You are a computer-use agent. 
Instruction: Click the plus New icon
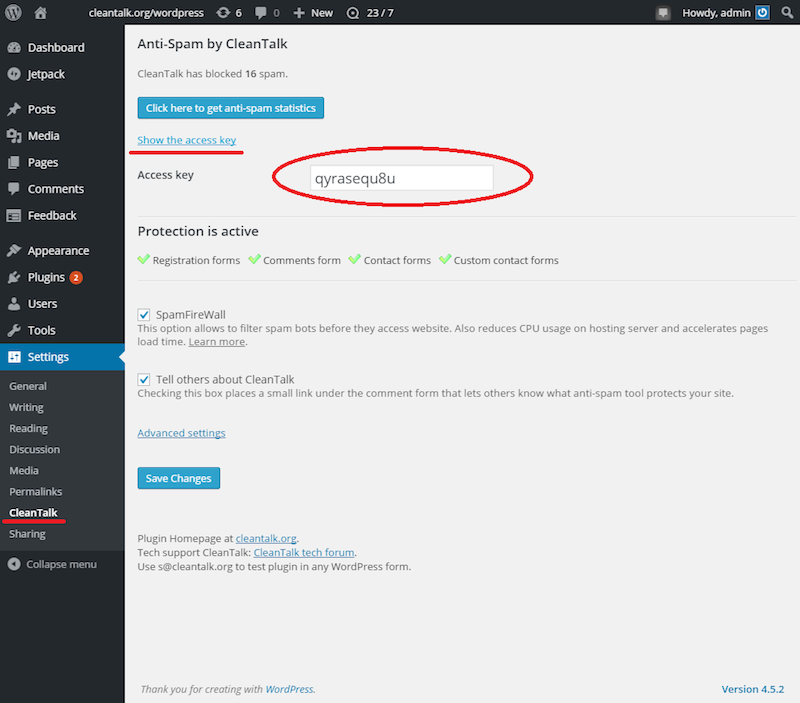point(299,13)
